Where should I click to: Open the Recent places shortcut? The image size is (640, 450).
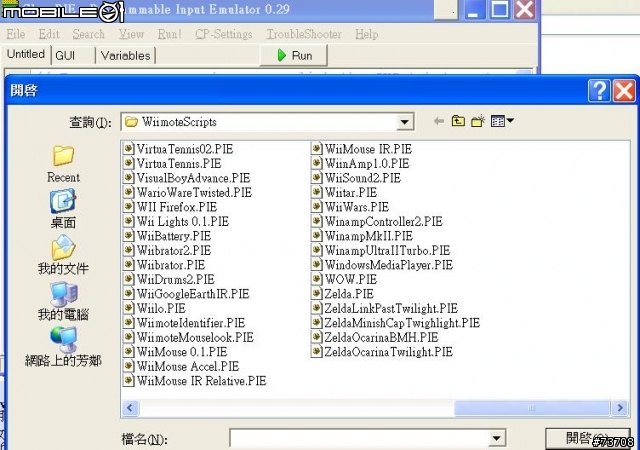63,164
